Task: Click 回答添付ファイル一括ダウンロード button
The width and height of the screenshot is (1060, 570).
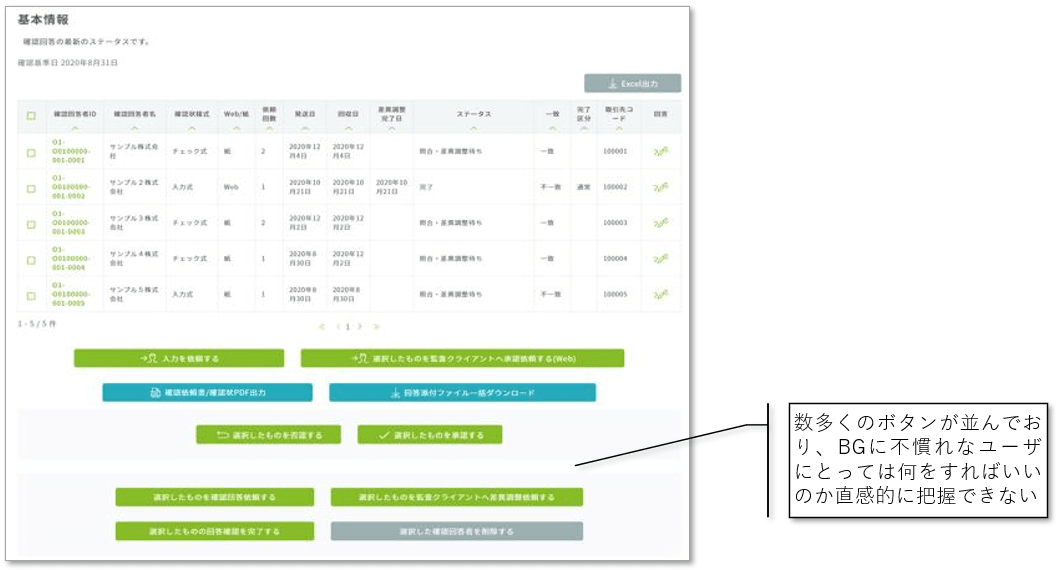Action: coord(462,393)
